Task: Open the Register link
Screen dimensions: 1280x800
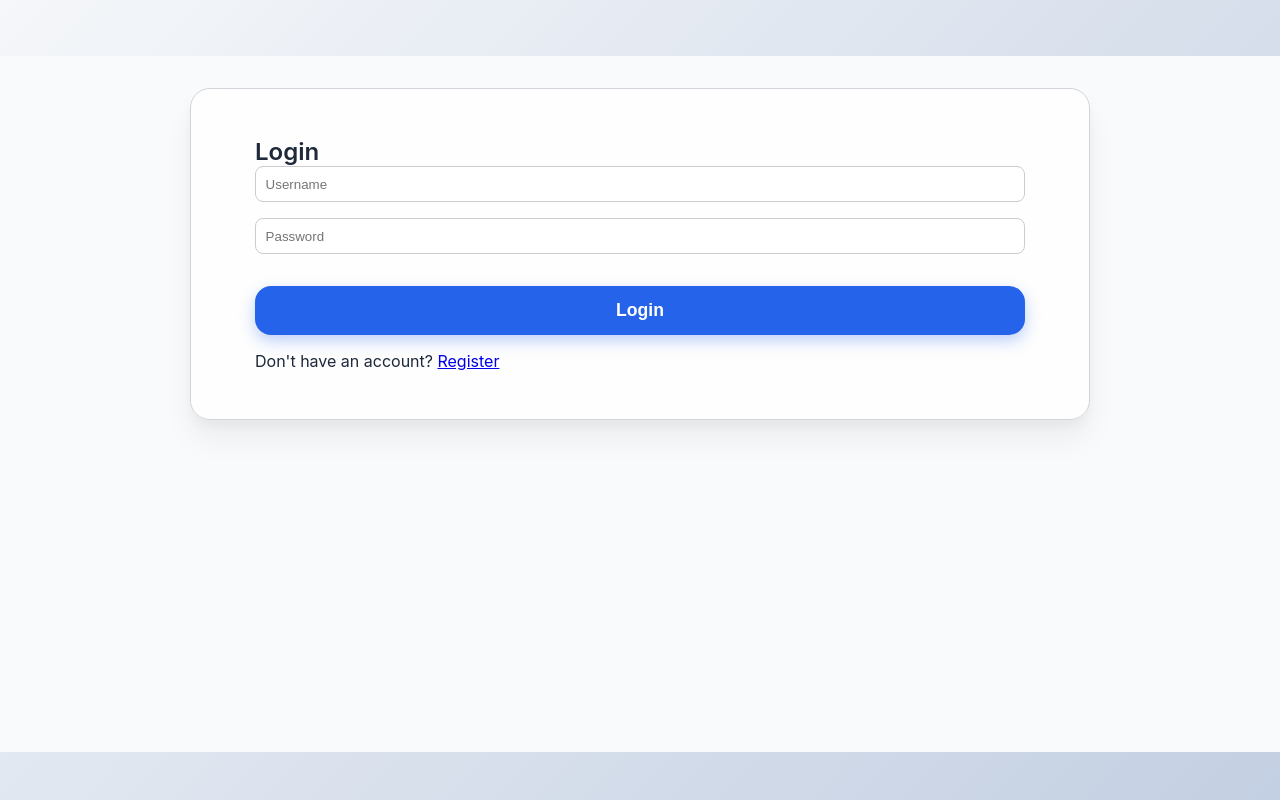Action: pos(468,361)
